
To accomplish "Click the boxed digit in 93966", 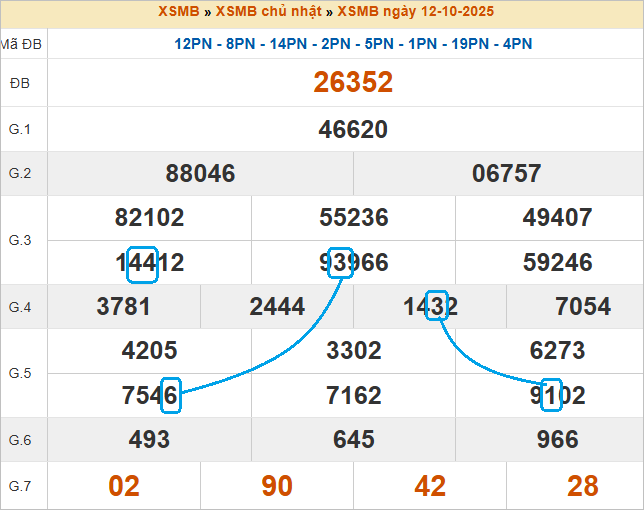I will pos(341,262).
